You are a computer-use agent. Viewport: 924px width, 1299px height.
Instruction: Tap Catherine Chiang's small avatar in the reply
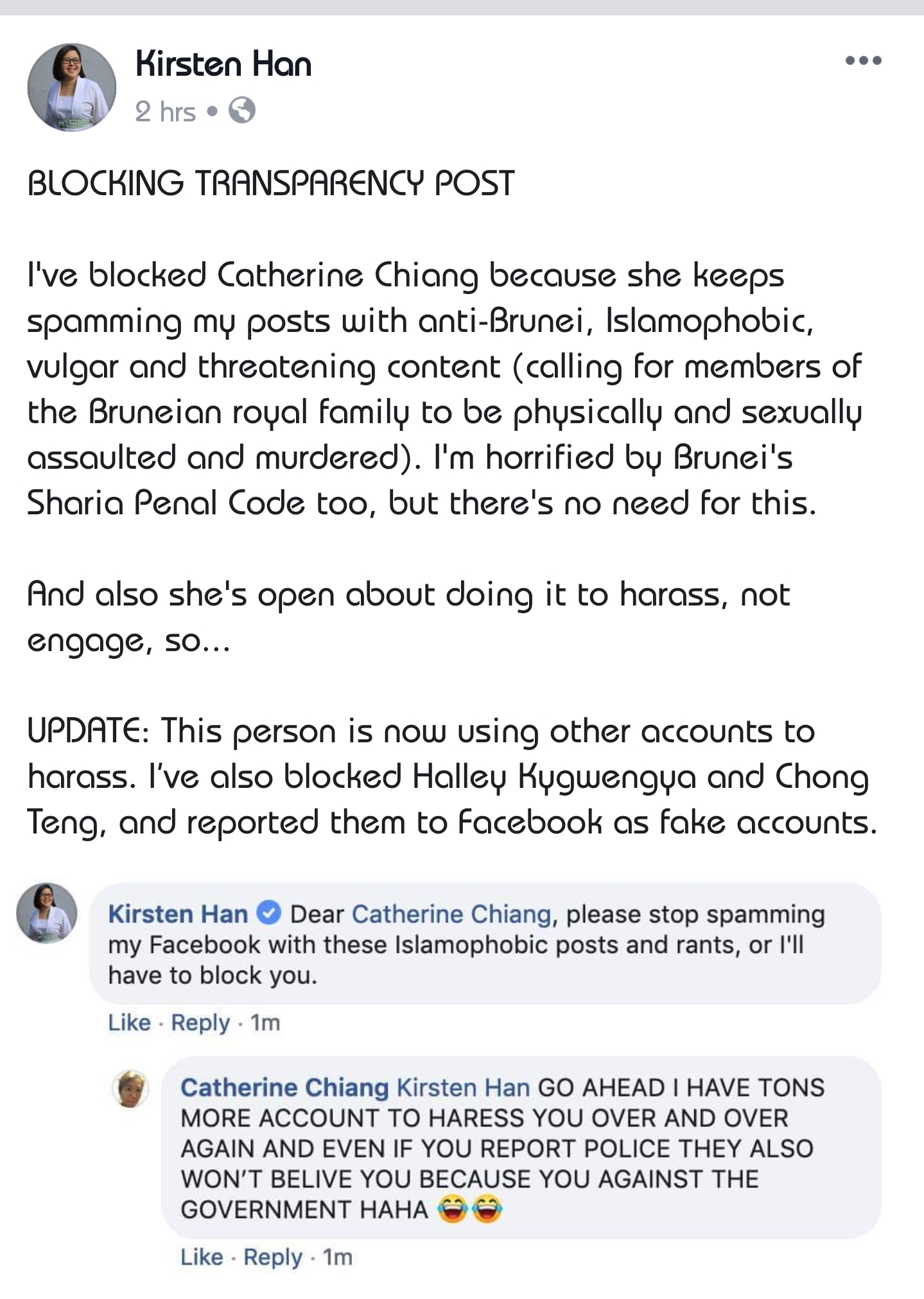[x=130, y=1088]
